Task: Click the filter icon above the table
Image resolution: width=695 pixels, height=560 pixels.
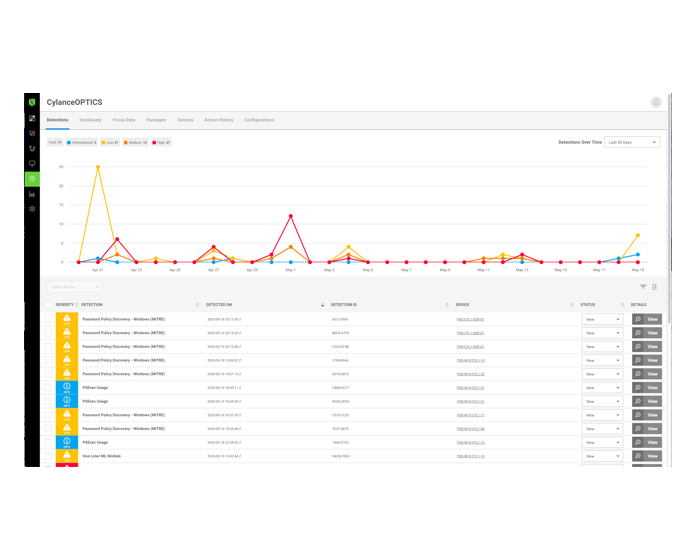Action: click(x=643, y=287)
